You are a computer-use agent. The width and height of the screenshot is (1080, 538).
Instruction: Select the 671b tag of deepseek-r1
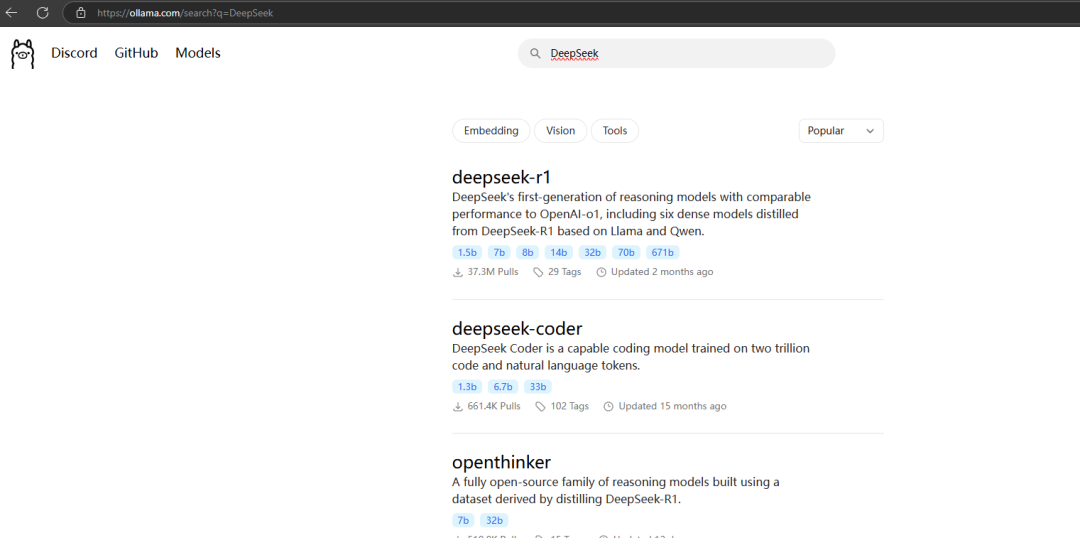tap(663, 253)
